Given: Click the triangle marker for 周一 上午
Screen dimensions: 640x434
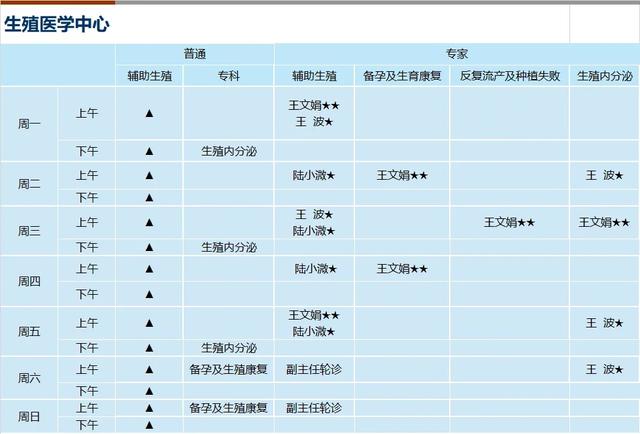Looking at the screenshot, I should click(x=149, y=114).
